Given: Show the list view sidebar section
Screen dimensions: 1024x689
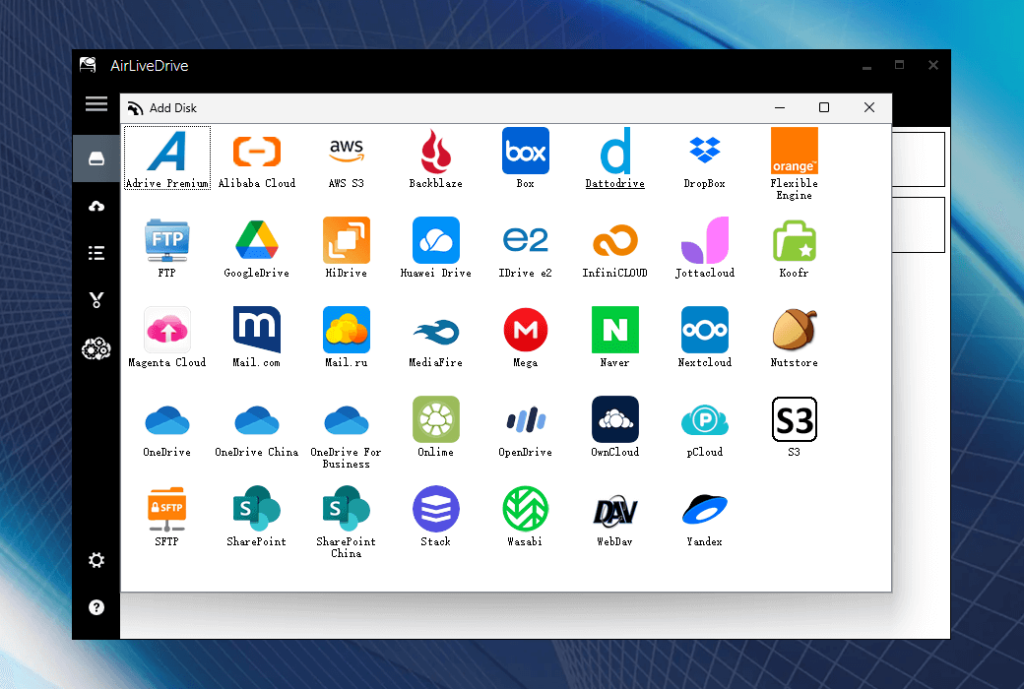Looking at the screenshot, I should click(96, 253).
